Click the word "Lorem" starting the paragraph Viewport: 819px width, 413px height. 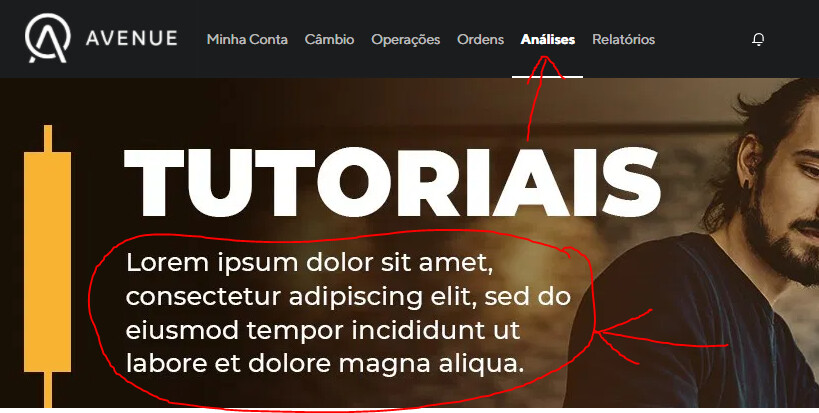(x=168, y=263)
